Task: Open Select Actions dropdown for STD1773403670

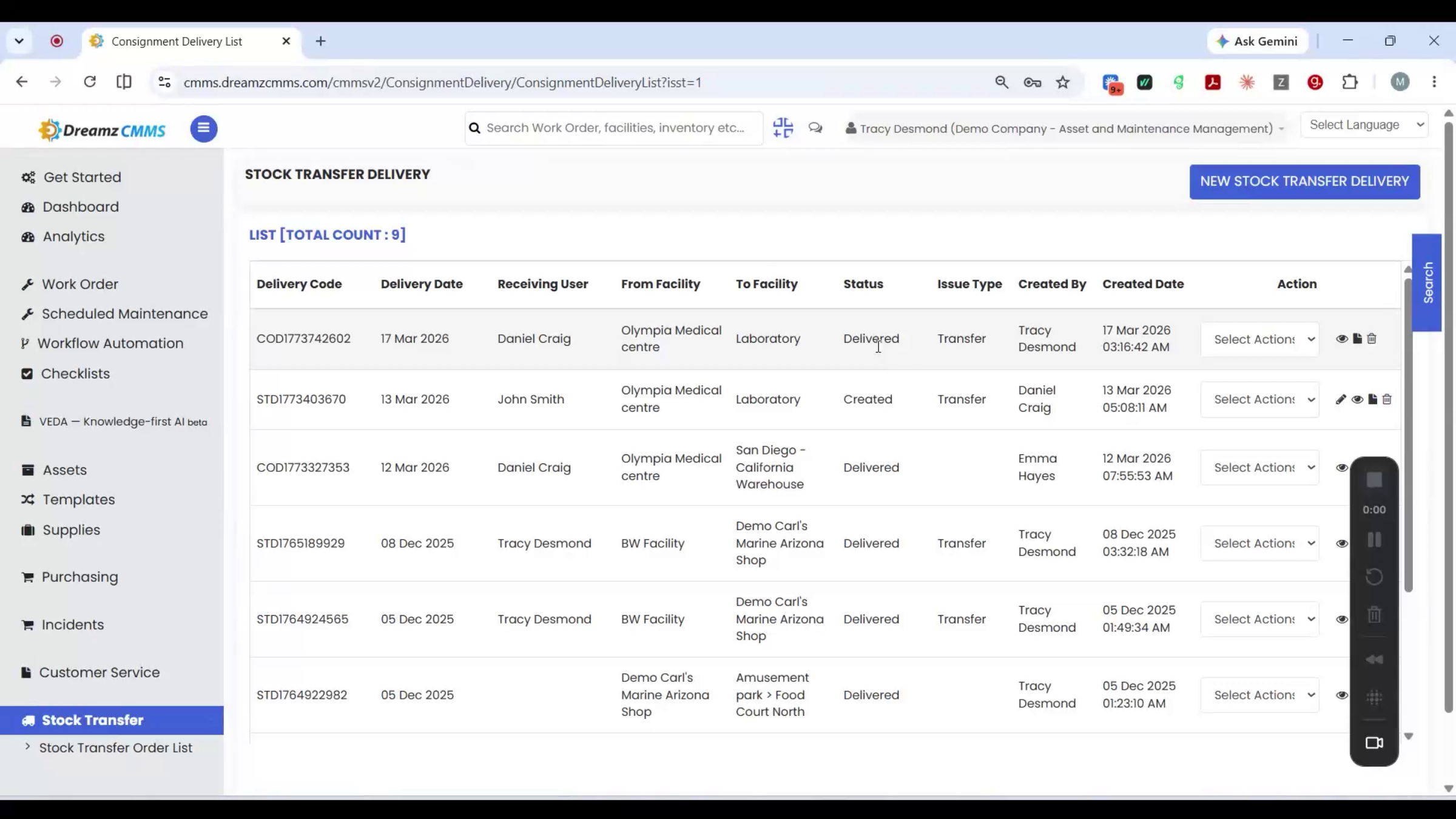Action: click(1259, 399)
